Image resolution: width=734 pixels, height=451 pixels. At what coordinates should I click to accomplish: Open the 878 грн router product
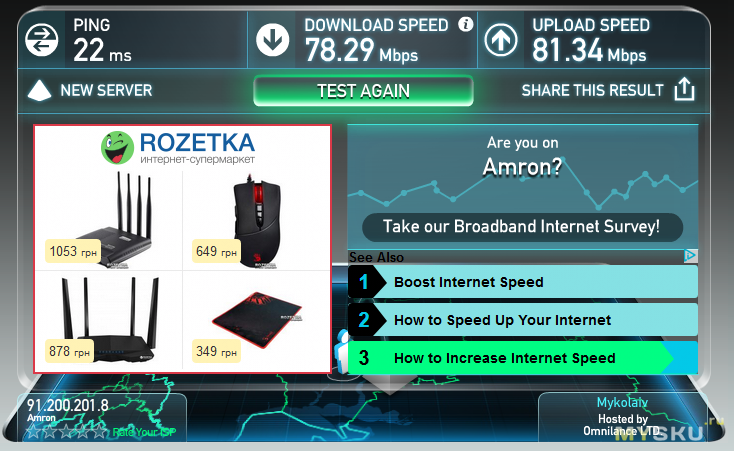pyautogui.click(x=109, y=321)
